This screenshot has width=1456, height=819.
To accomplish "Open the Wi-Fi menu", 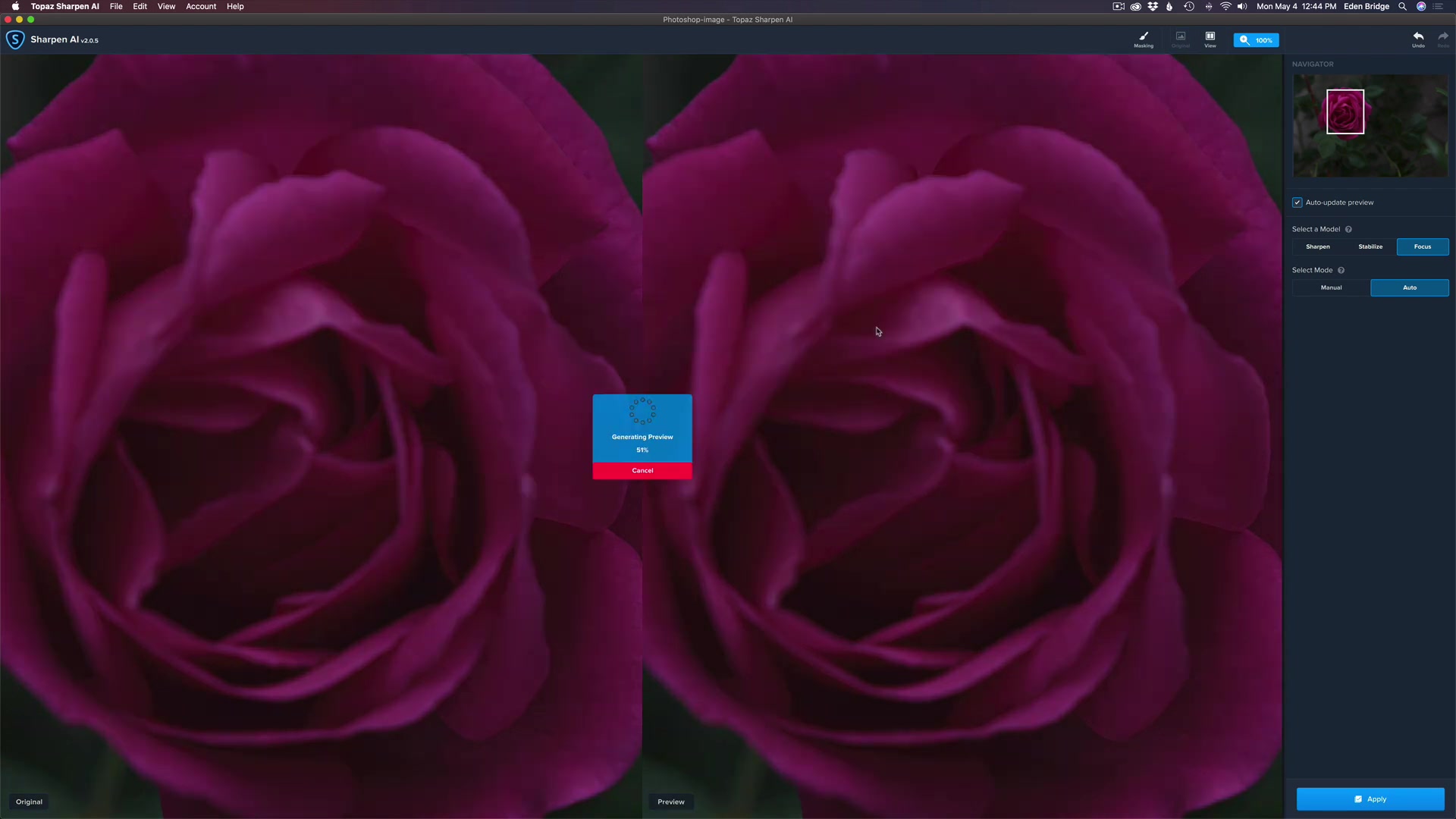I will coord(1225,6).
